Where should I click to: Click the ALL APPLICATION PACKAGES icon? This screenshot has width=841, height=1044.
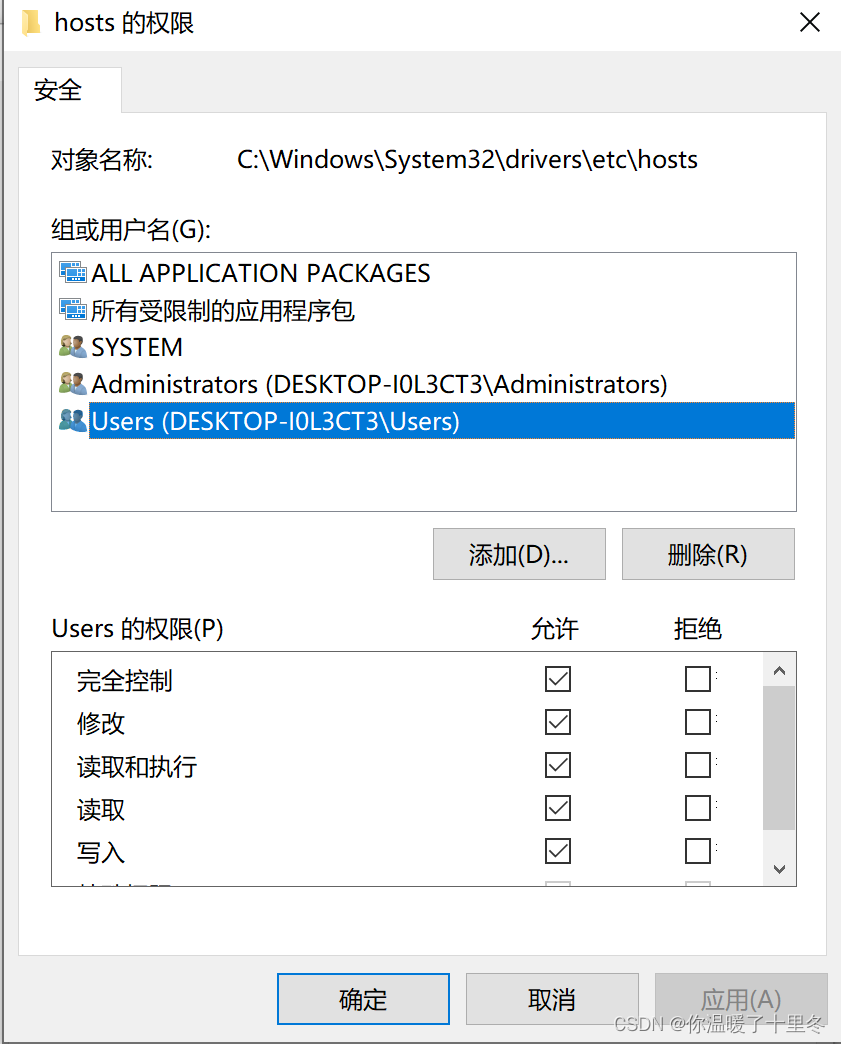[x=71, y=273]
